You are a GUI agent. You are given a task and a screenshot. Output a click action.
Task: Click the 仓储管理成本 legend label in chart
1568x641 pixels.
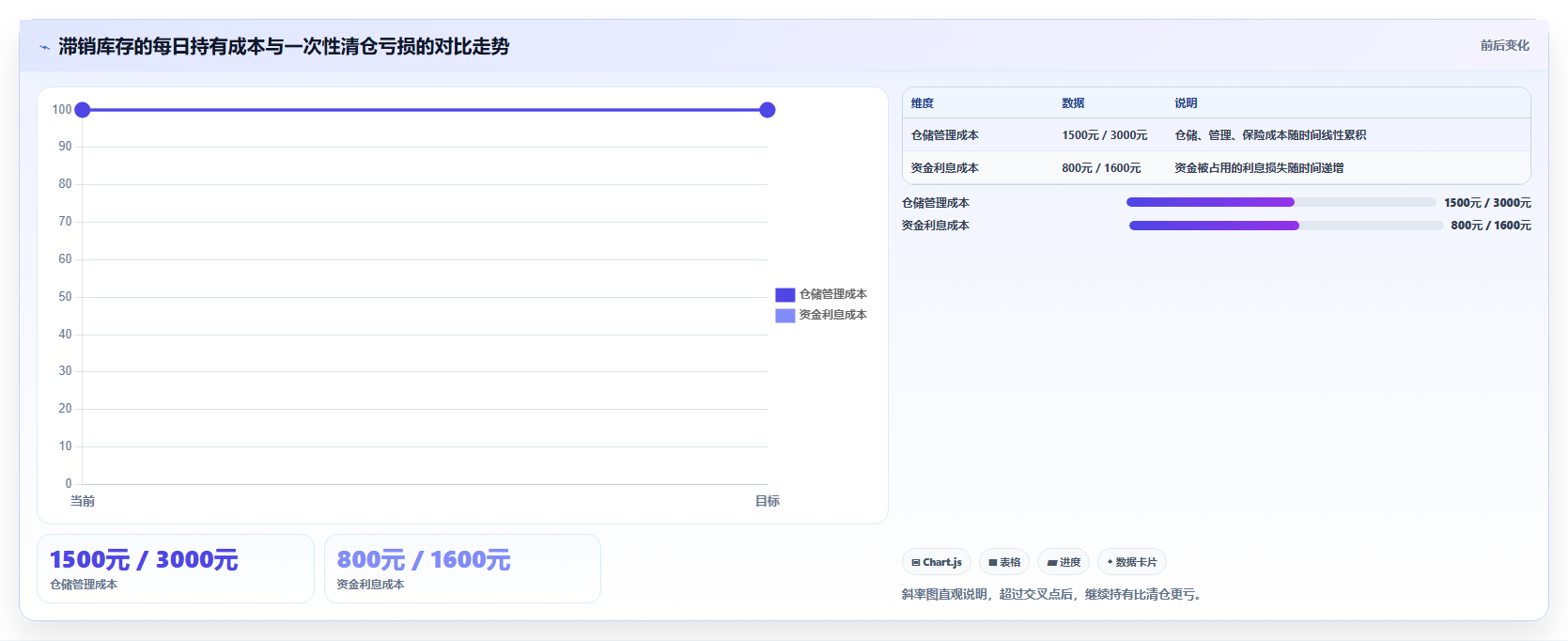(833, 294)
